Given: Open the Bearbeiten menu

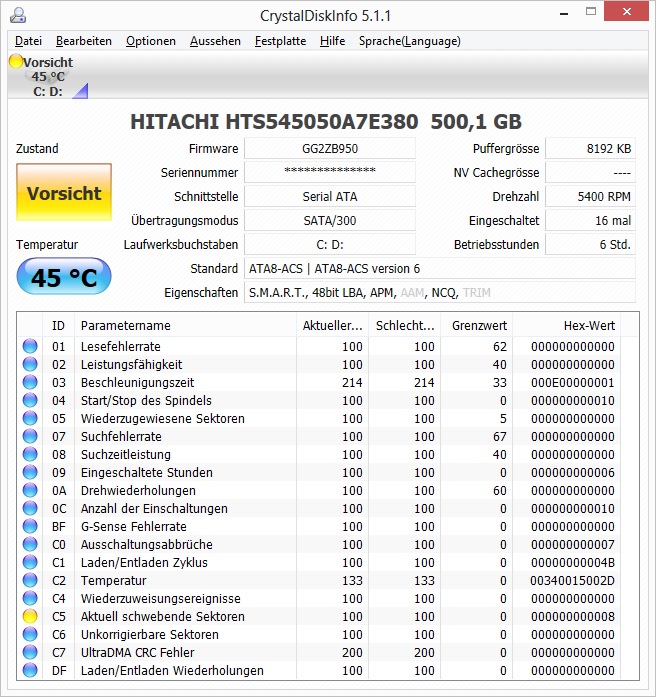Looking at the screenshot, I should [84, 41].
